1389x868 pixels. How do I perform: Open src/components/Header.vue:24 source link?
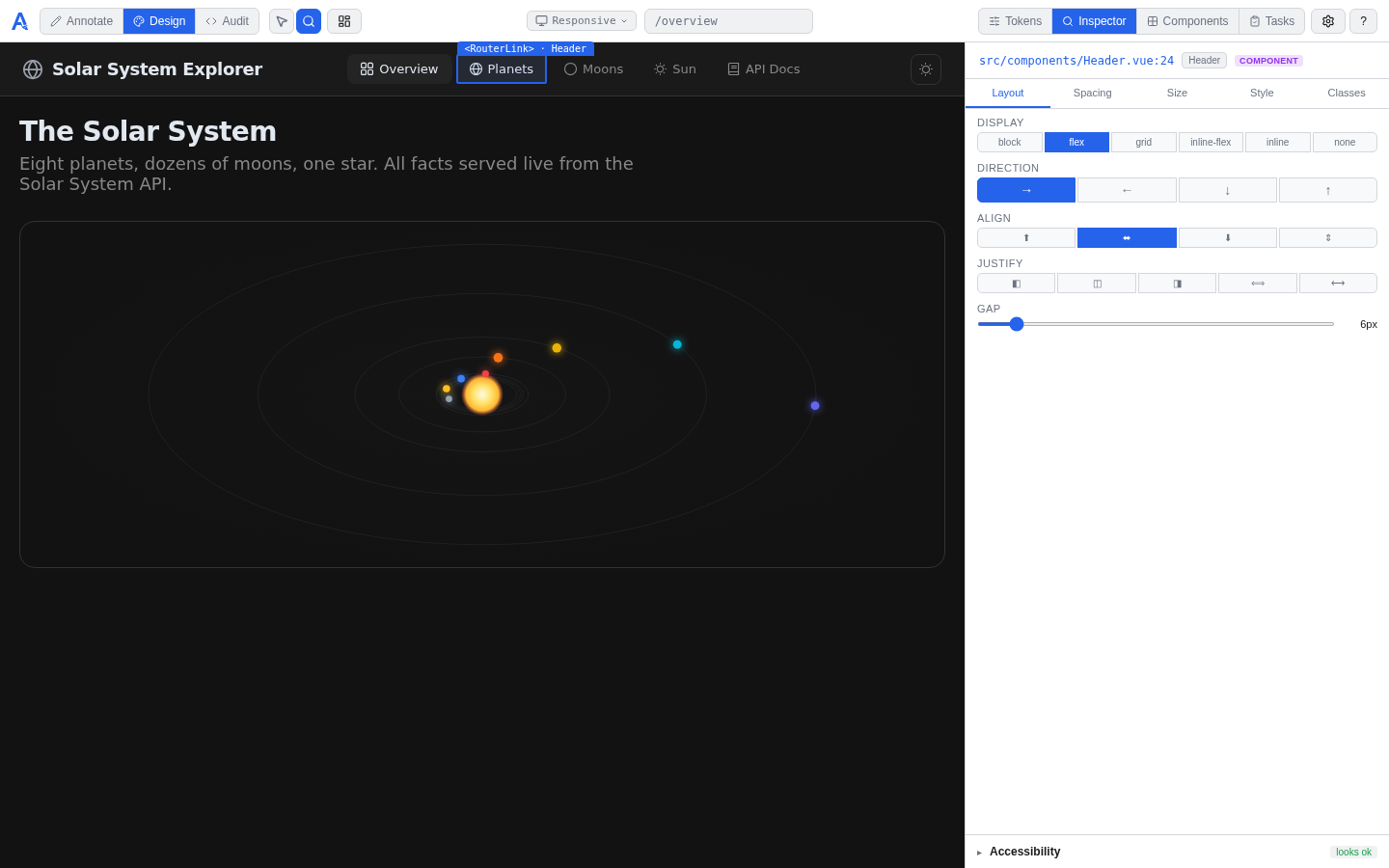pyautogui.click(x=1076, y=61)
